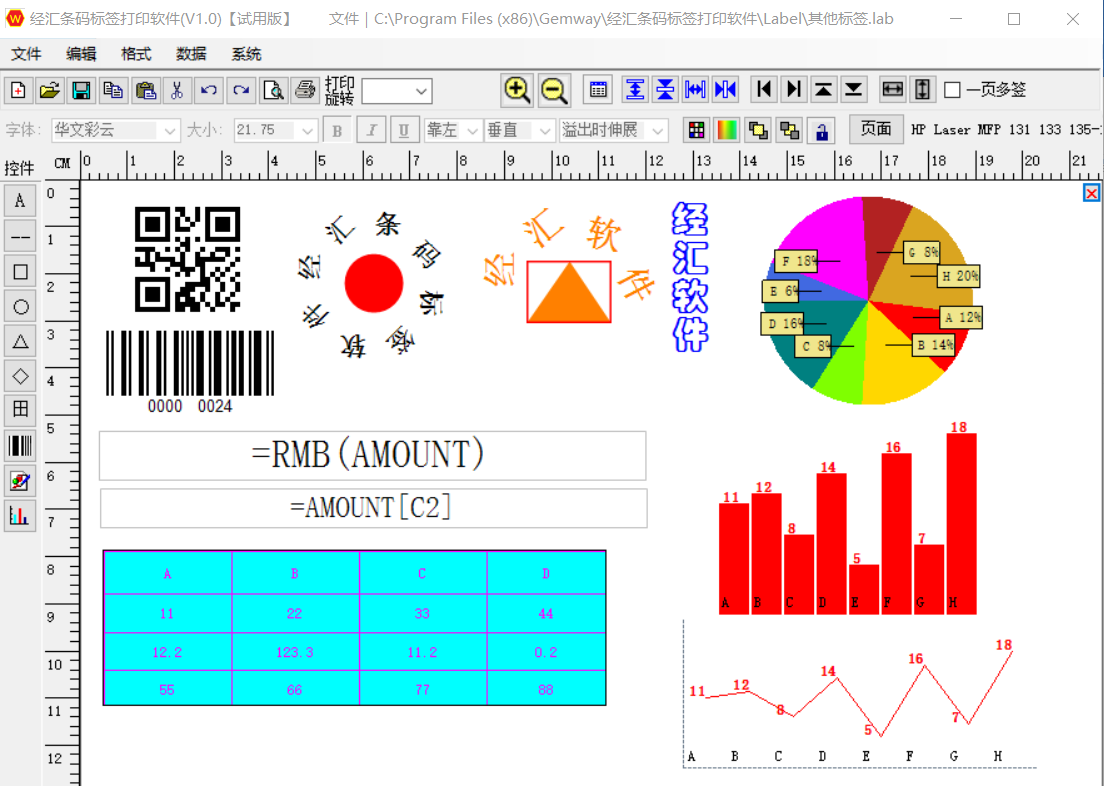Enable the 一页多签 checkbox
1104x786 pixels.
point(952,90)
